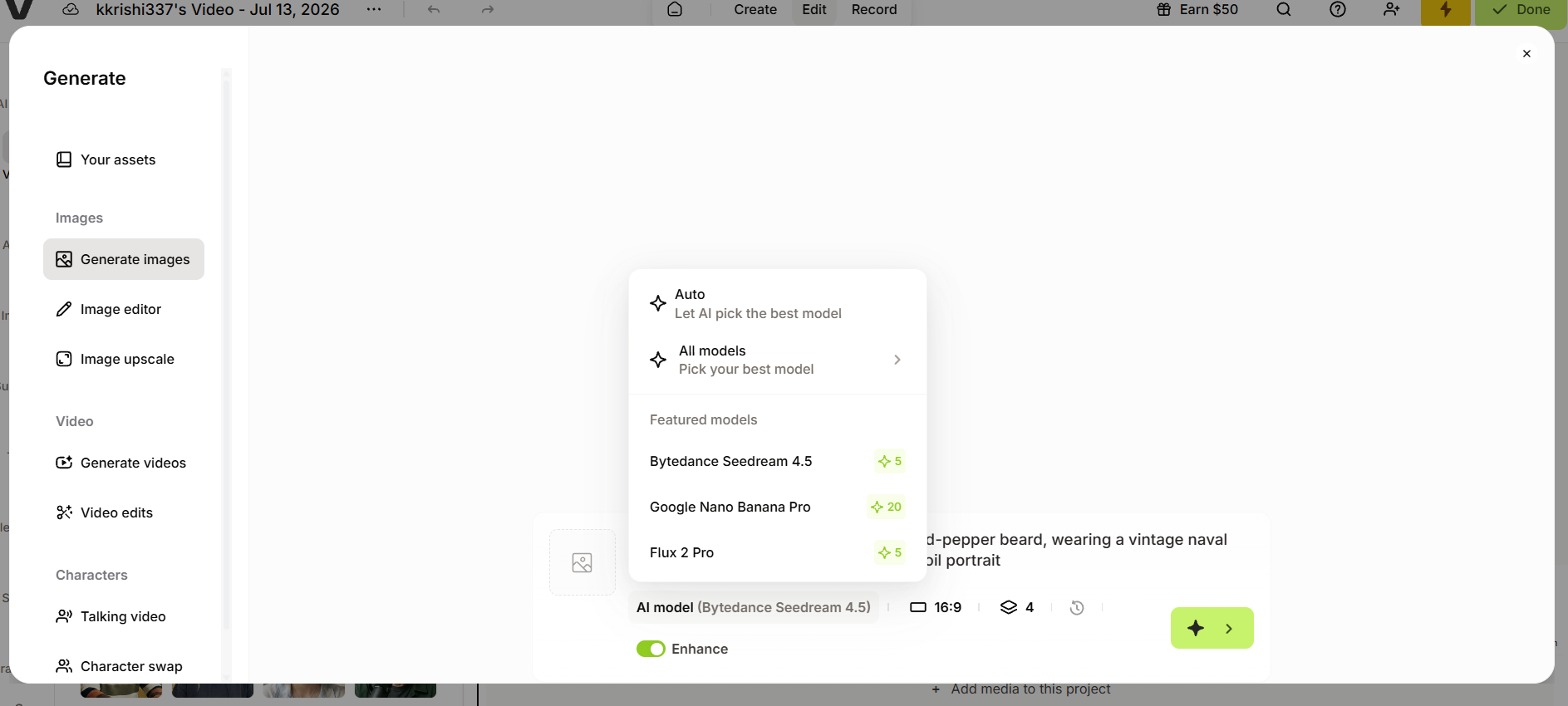Screen dimensions: 1568x706
Task: Click the green generate sparkle button
Action: (1212, 628)
